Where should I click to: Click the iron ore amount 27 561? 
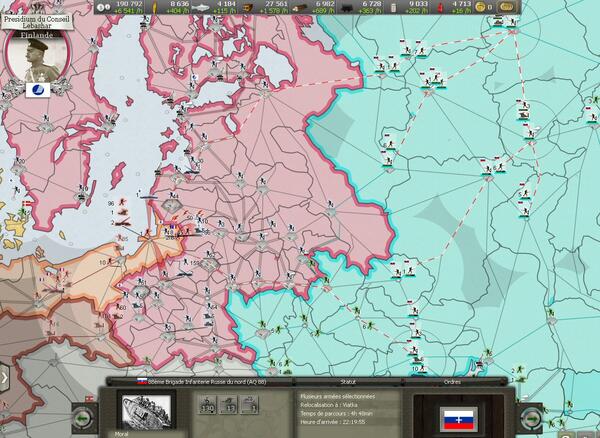[276, 4]
